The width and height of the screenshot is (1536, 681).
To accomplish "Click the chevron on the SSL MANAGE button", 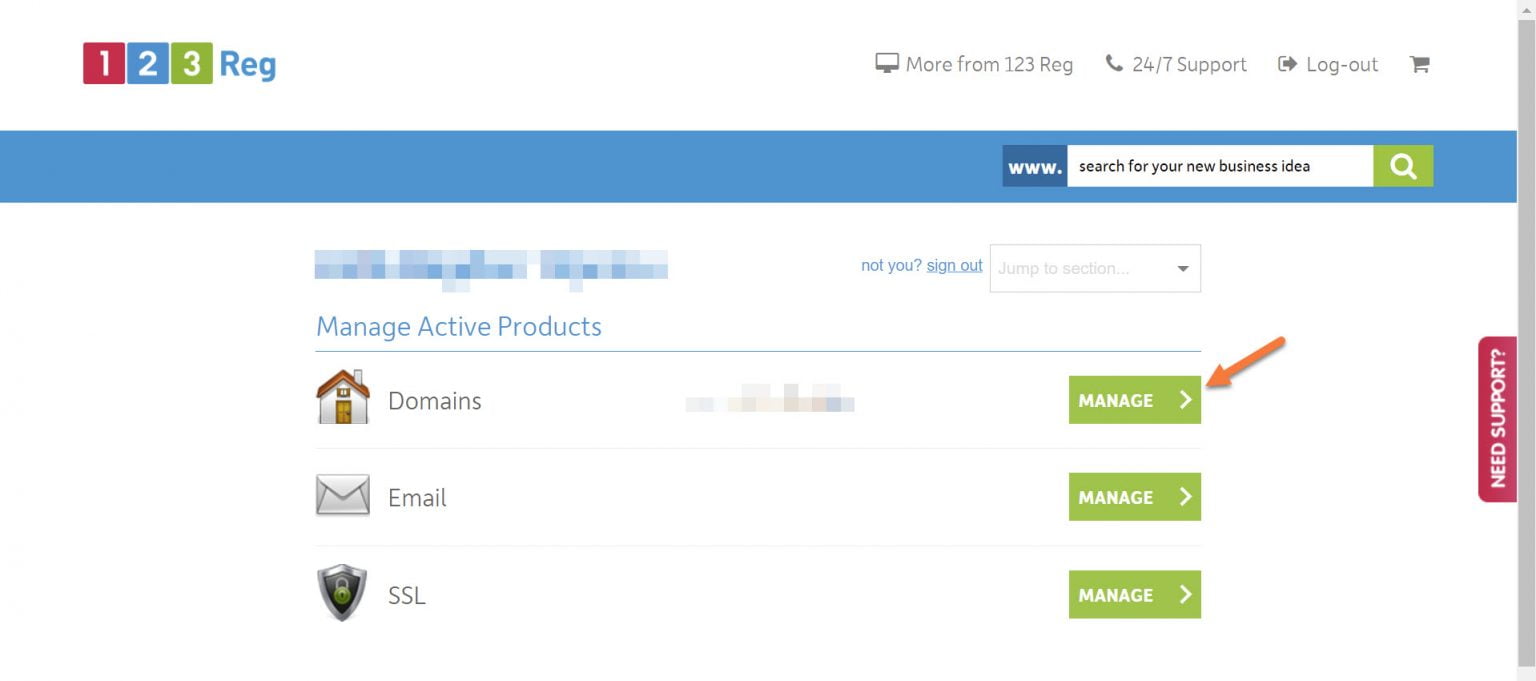I will (x=1185, y=594).
